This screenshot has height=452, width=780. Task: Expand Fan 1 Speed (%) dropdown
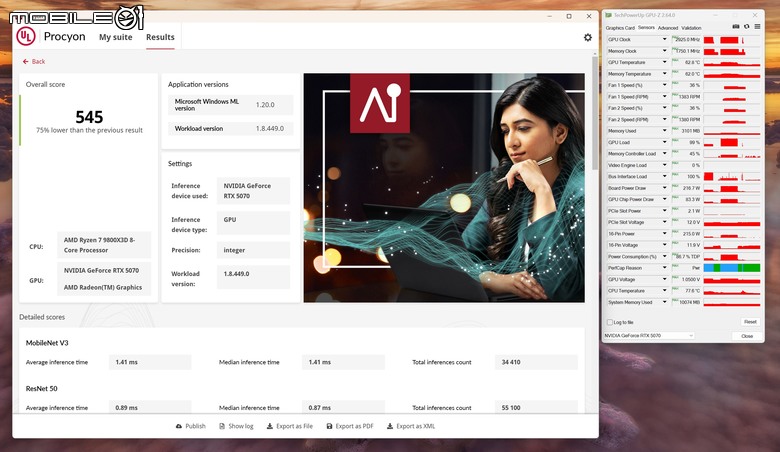coord(664,85)
